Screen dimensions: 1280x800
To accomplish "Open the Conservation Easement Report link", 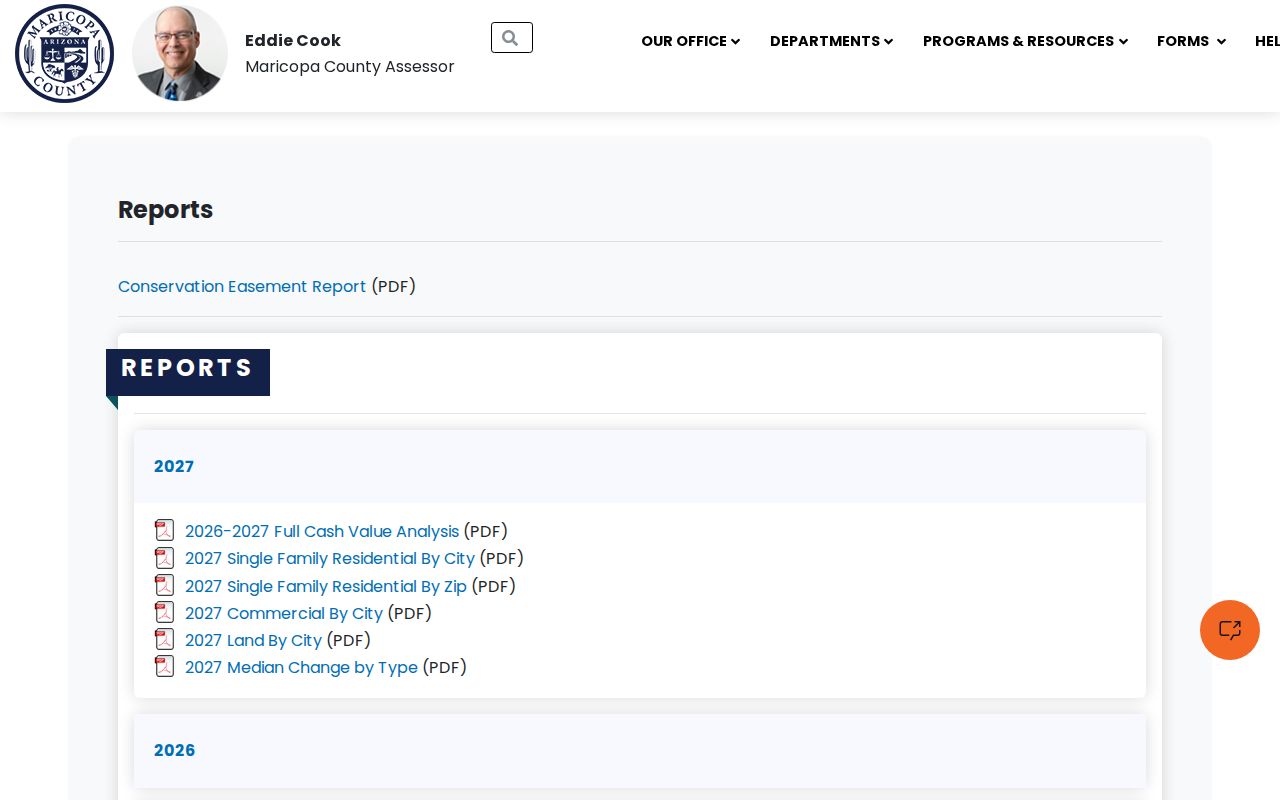I will click(242, 287).
